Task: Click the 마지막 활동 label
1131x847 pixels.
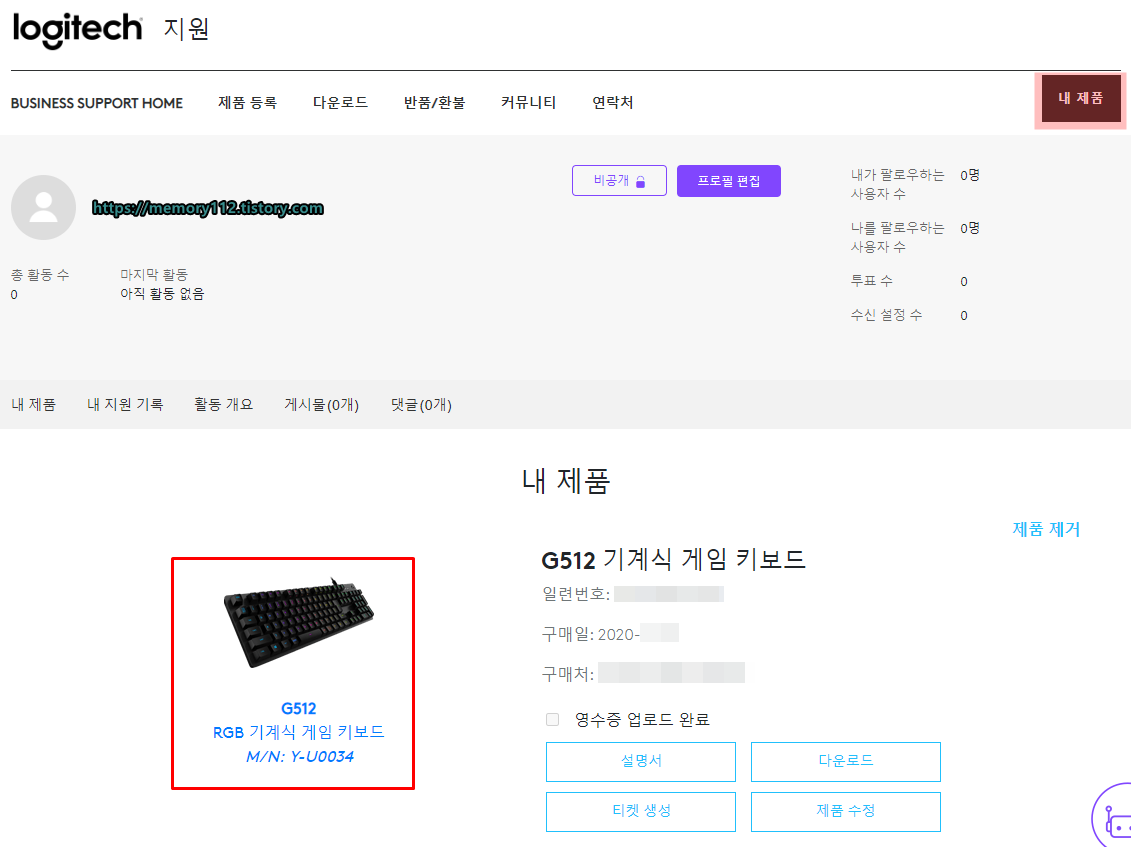Action: tap(154, 275)
